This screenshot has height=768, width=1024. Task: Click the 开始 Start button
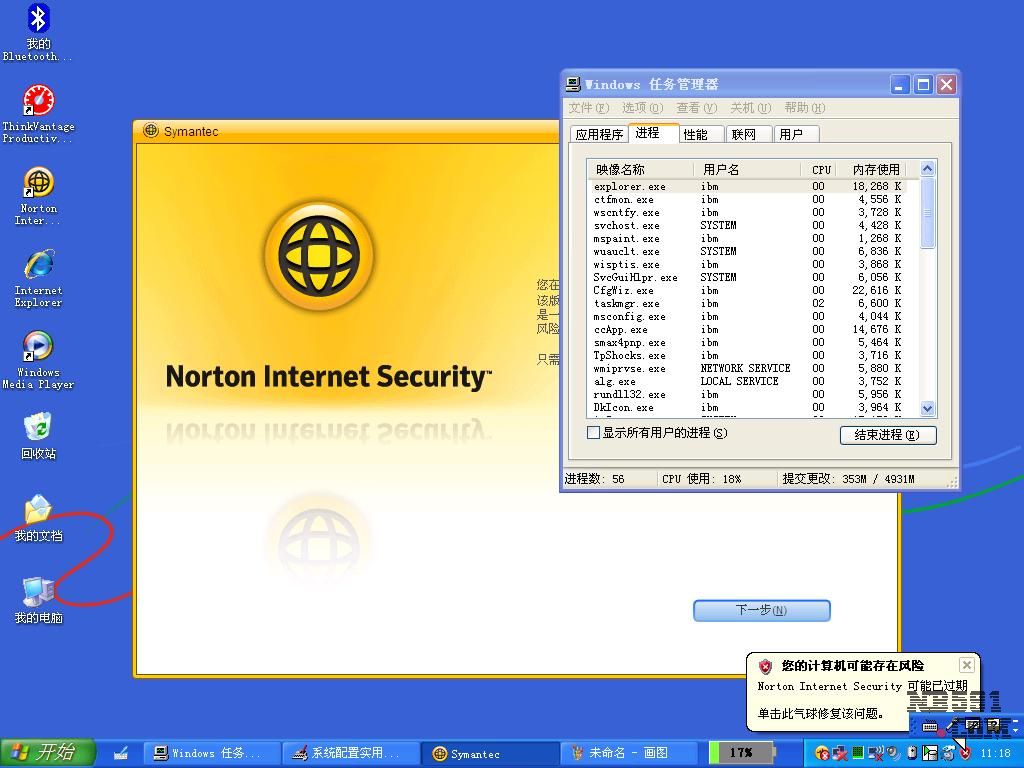pos(47,753)
